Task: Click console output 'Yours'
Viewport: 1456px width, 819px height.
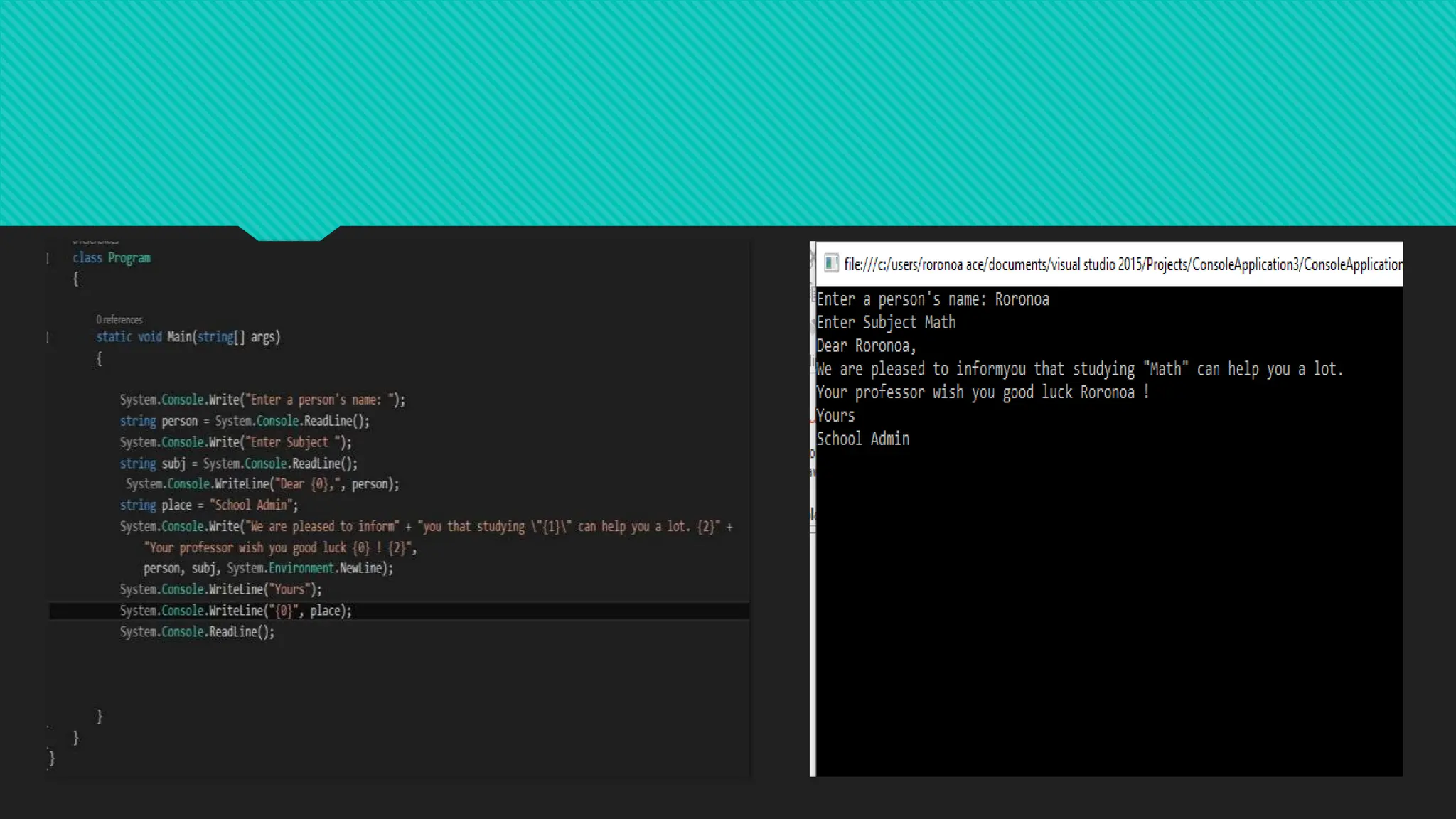Action: (x=835, y=416)
